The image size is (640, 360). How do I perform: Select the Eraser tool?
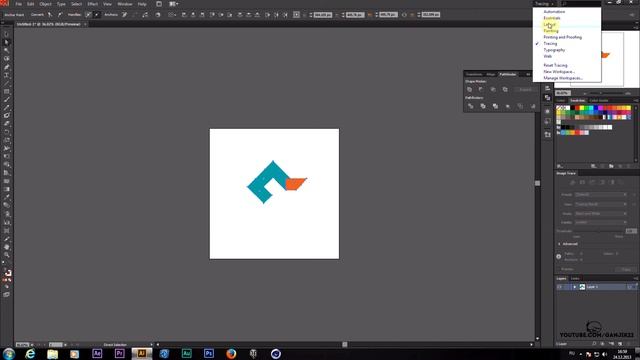click(x=7, y=124)
